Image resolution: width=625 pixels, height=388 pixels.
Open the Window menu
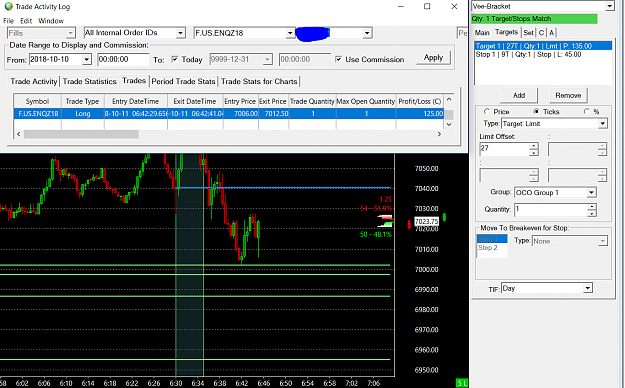point(51,21)
